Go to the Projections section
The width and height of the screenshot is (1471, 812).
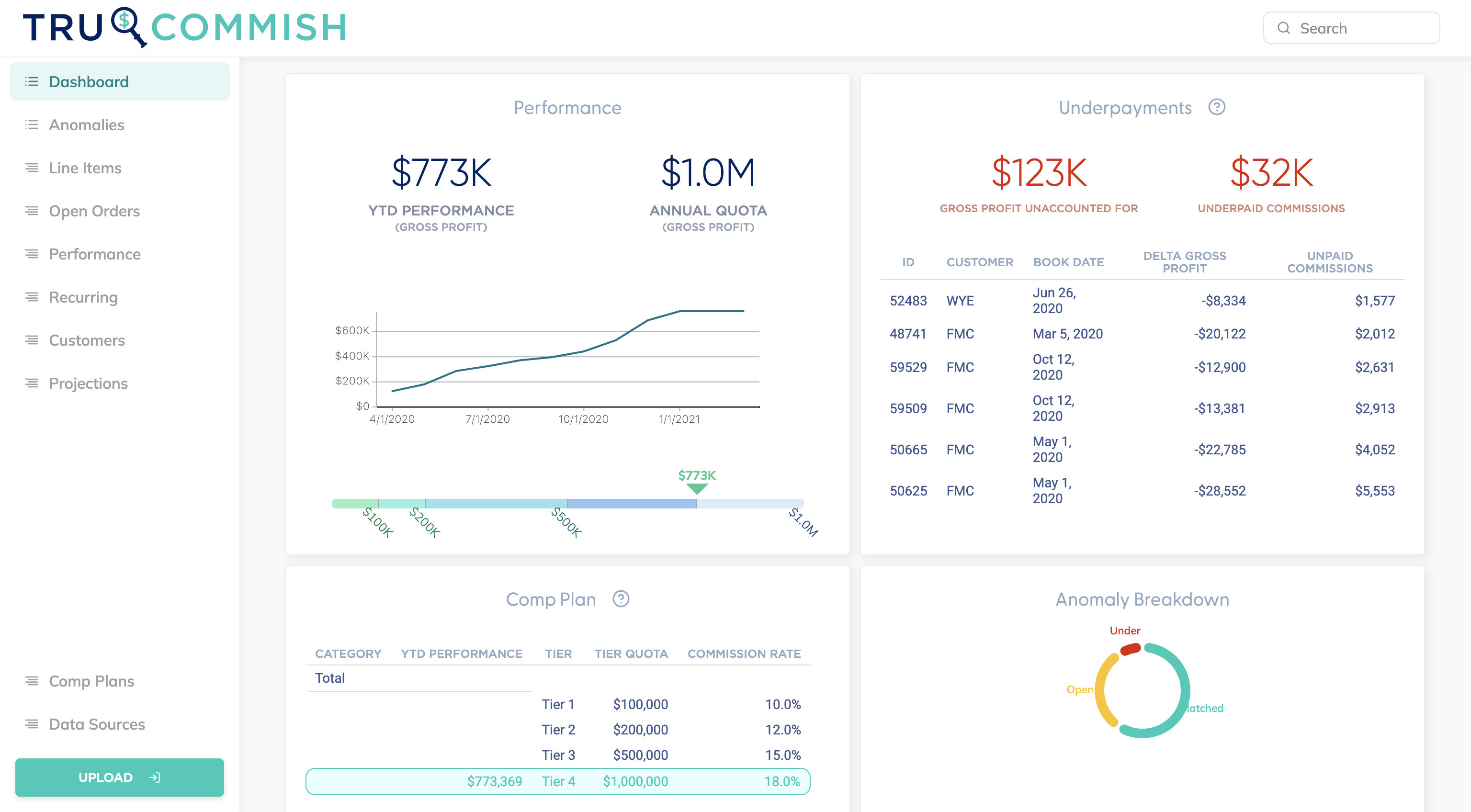pyautogui.click(x=88, y=383)
